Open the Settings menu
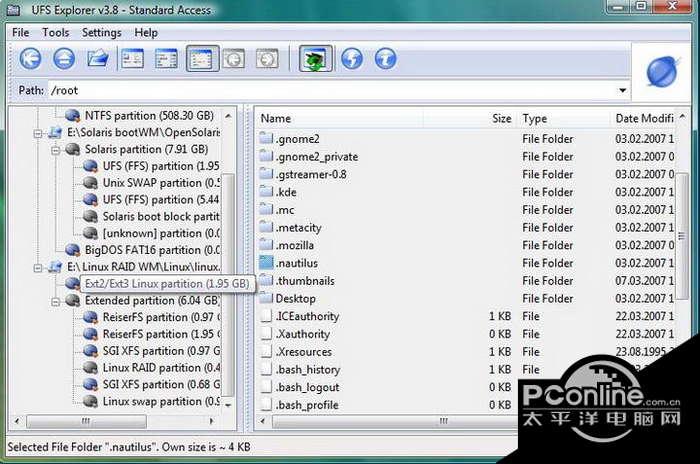This screenshot has width=700, height=464. (x=102, y=33)
